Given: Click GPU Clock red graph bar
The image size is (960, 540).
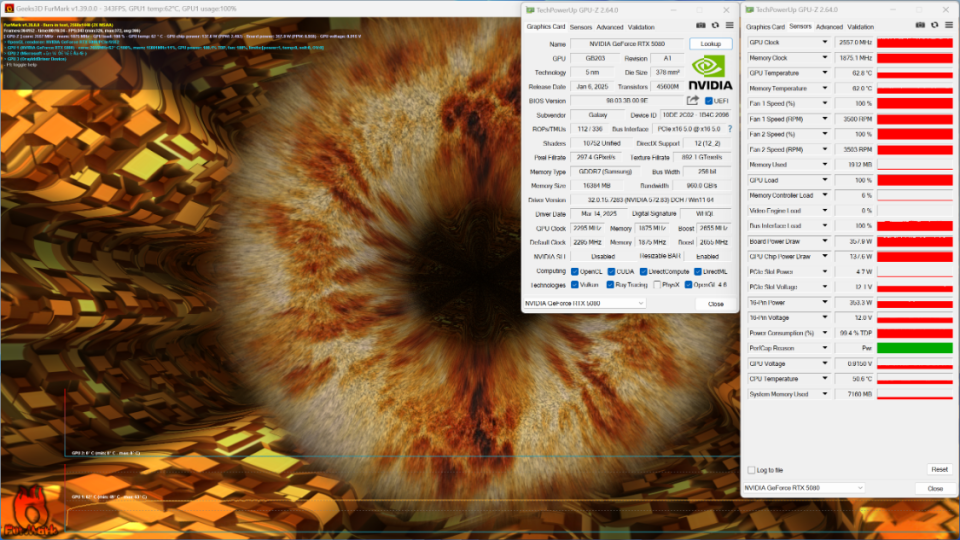Looking at the screenshot, I should pos(915,42).
